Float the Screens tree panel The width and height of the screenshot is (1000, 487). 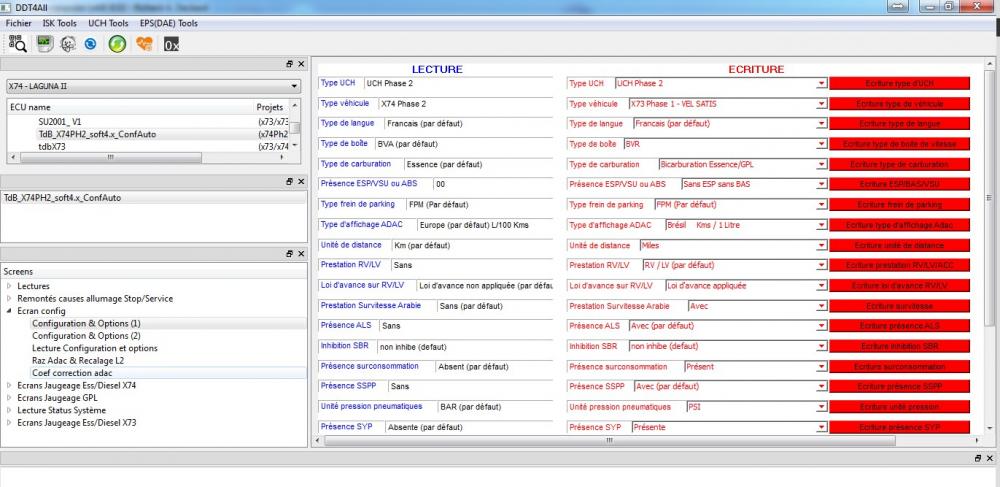pyautogui.click(x=290, y=254)
